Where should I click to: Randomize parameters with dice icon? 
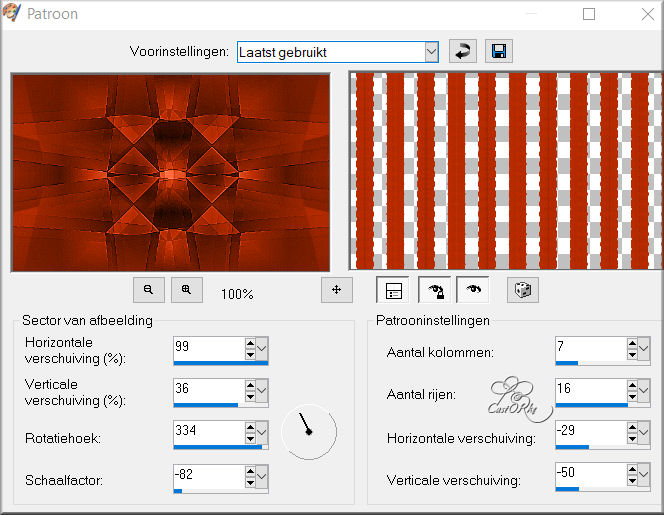[523, 290]
